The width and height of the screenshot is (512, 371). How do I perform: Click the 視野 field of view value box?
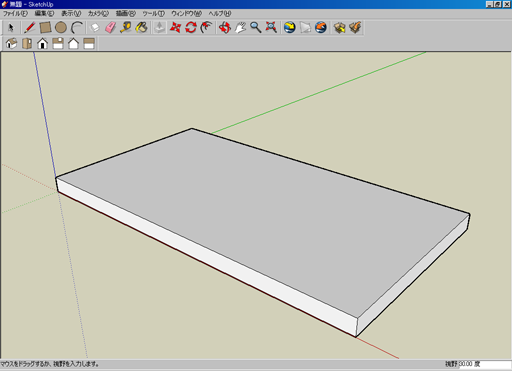pos(485,364)
